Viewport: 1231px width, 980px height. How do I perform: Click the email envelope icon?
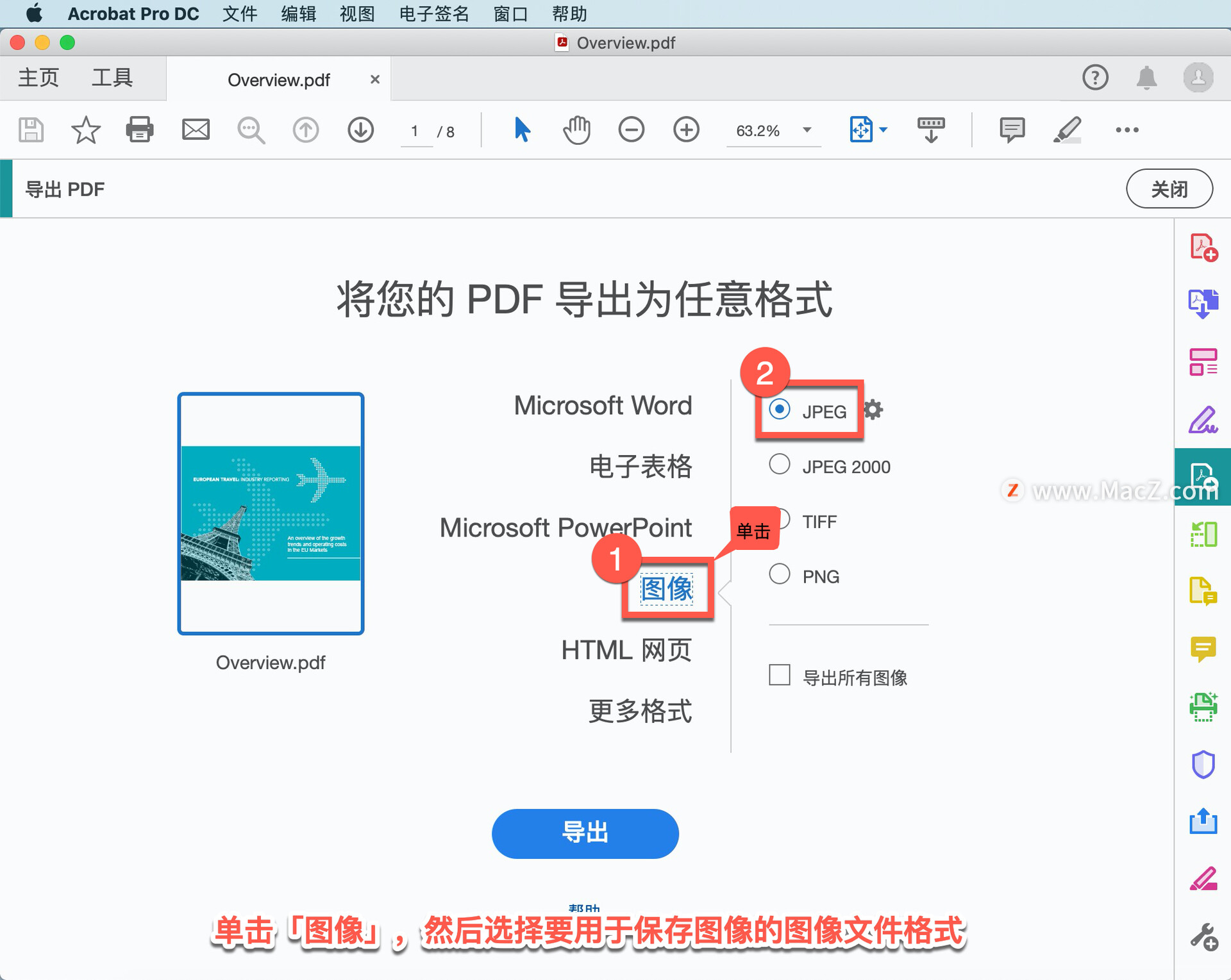point(196,130)
